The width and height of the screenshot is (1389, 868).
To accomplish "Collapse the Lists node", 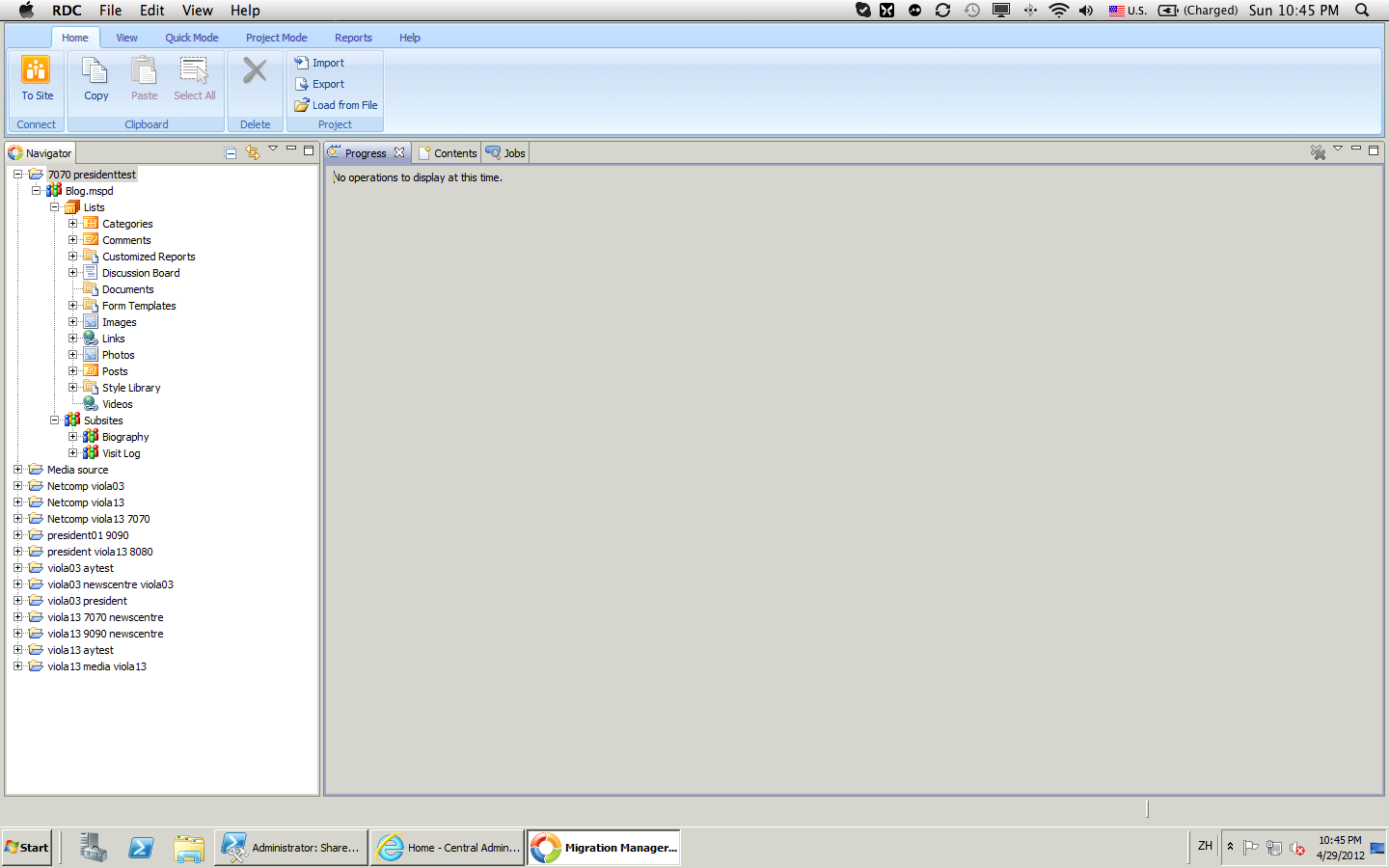I will (55, 207).
